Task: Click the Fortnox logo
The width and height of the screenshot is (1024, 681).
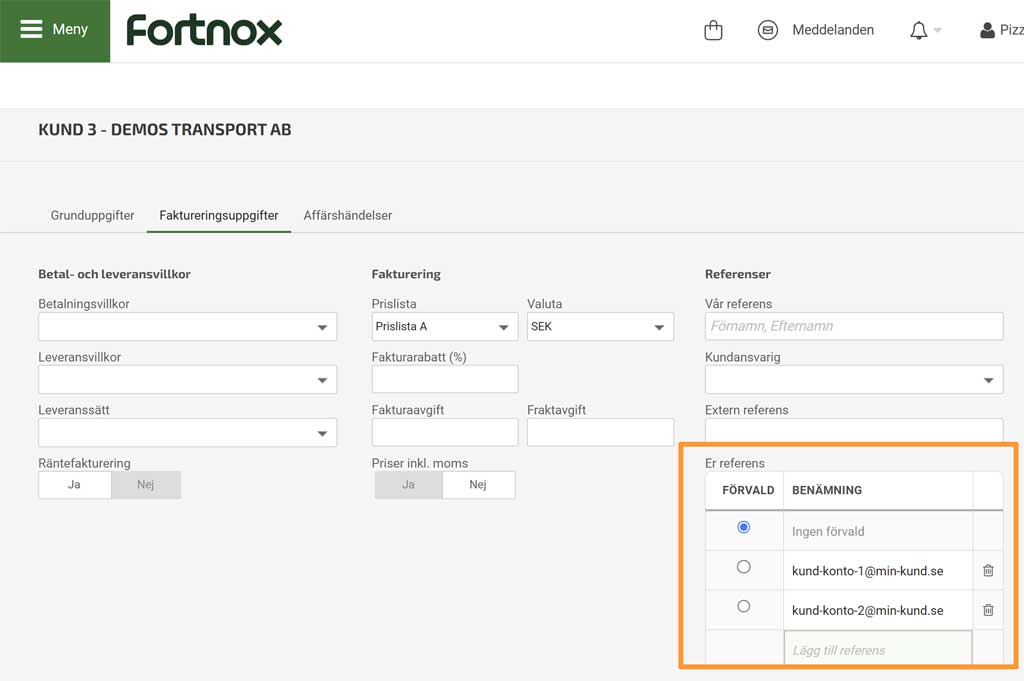Action: pos(204,30)
